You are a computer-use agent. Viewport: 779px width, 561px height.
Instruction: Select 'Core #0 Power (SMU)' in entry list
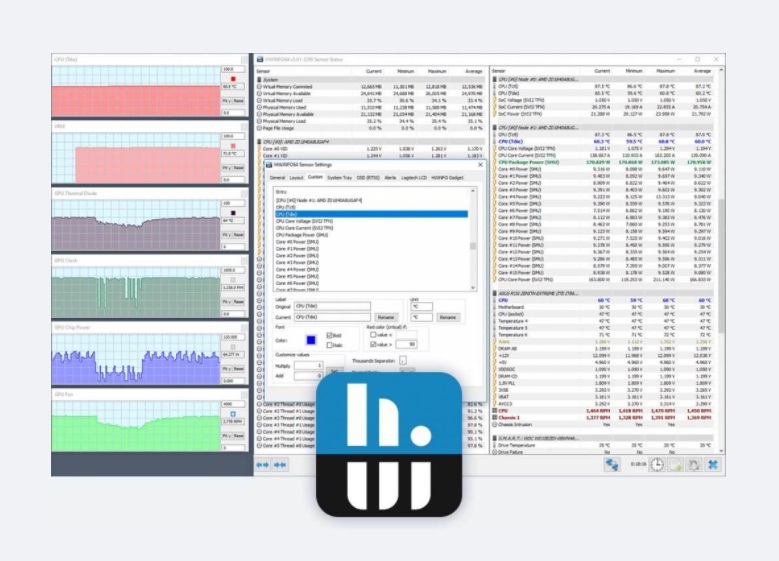pos(371,242)
